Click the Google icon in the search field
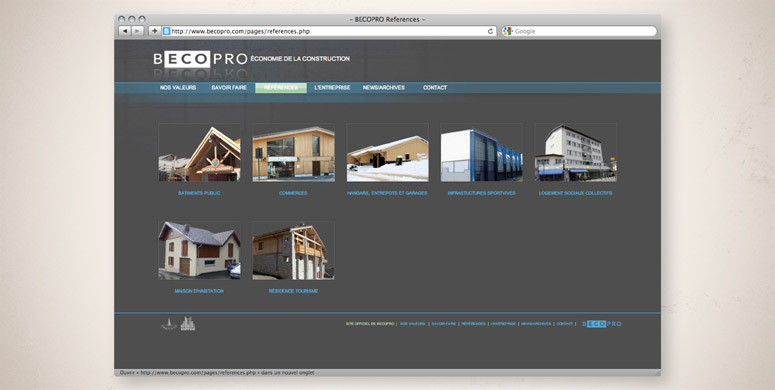The height and width of the screenshot is (390, 775). point(508,31)
